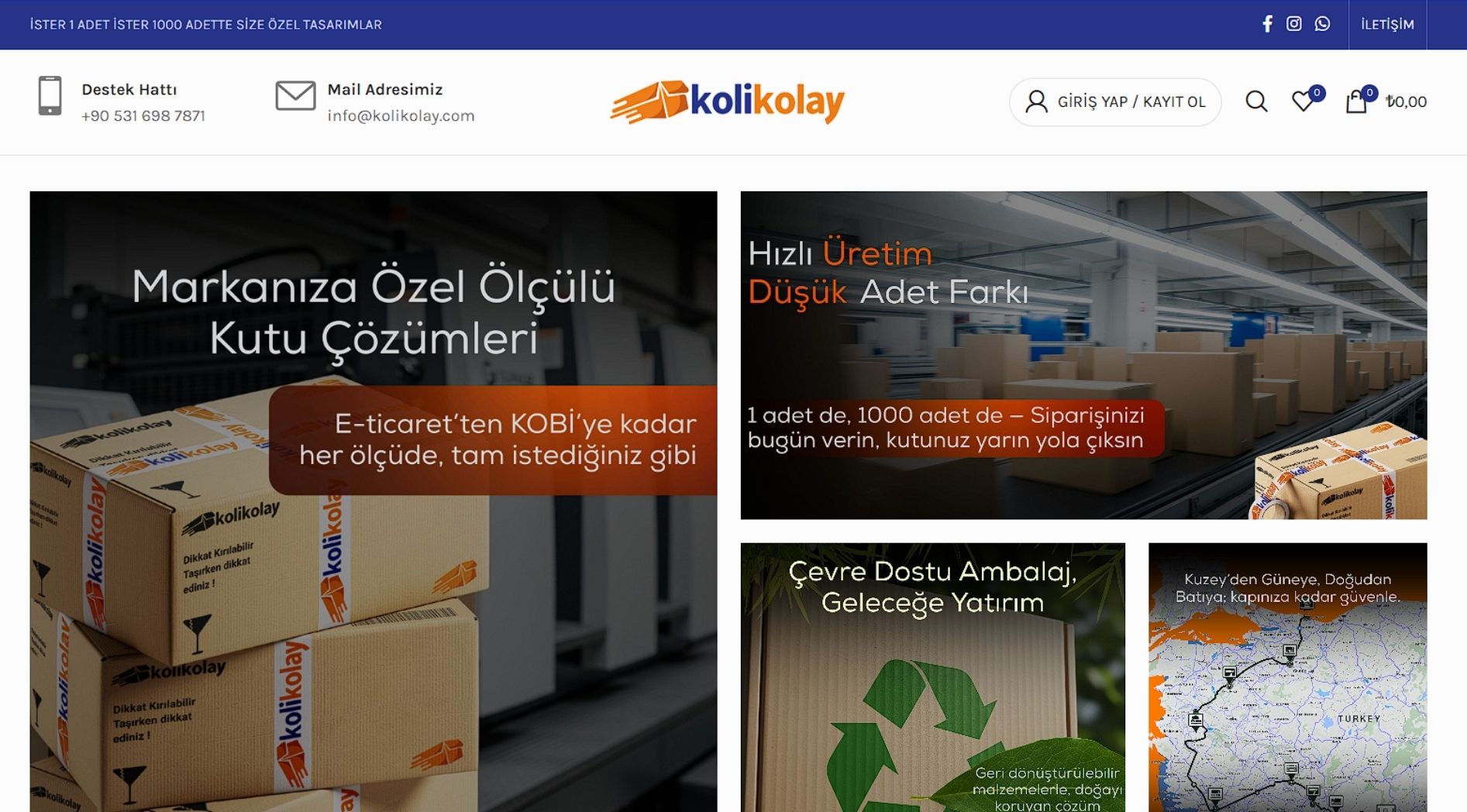Open the Çevre Dostu Ambalaj banner
Viewport: 1467px width, 812px height.
coord(933,677)
